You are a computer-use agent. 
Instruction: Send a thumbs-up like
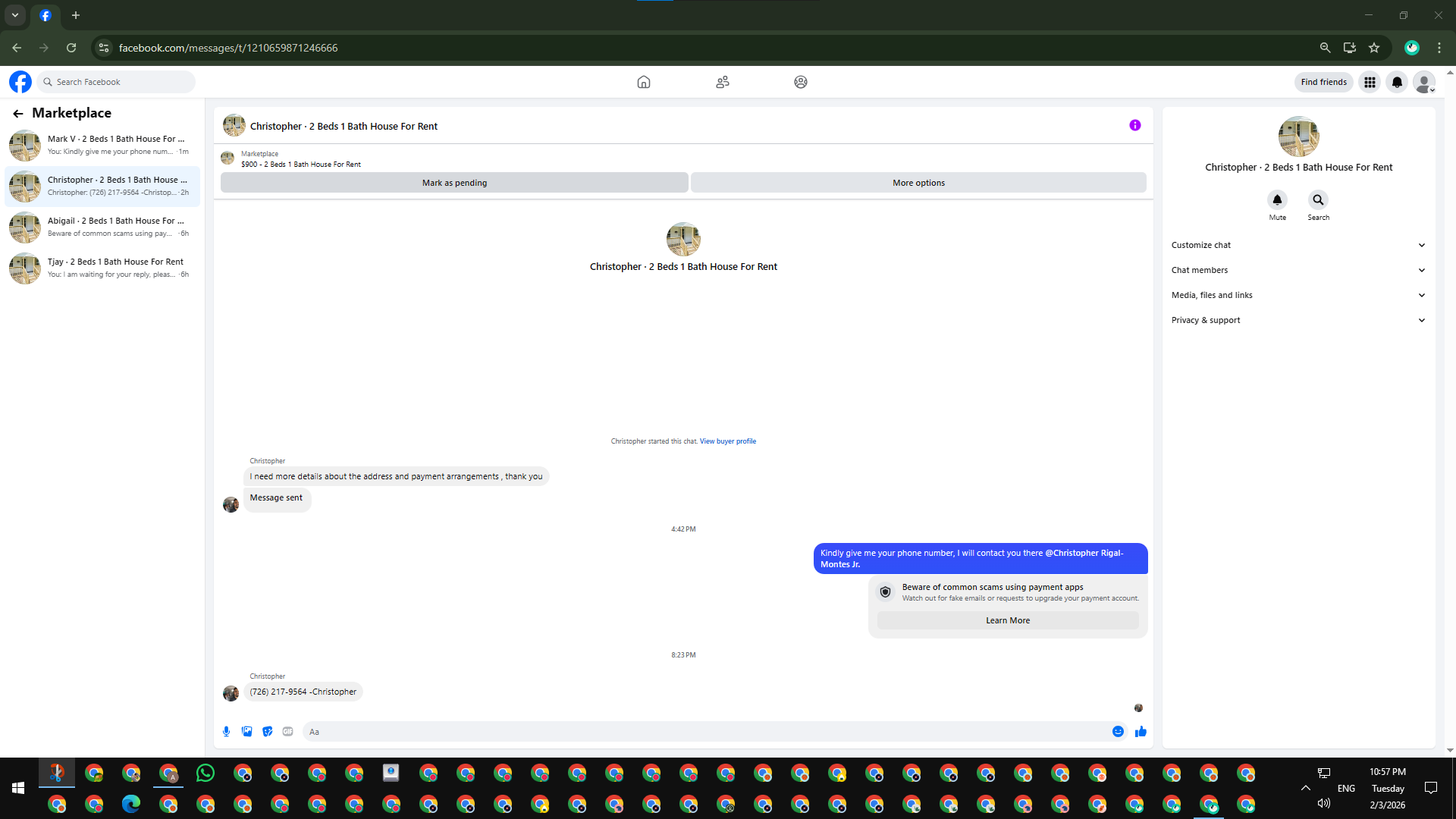[1141, 732]
